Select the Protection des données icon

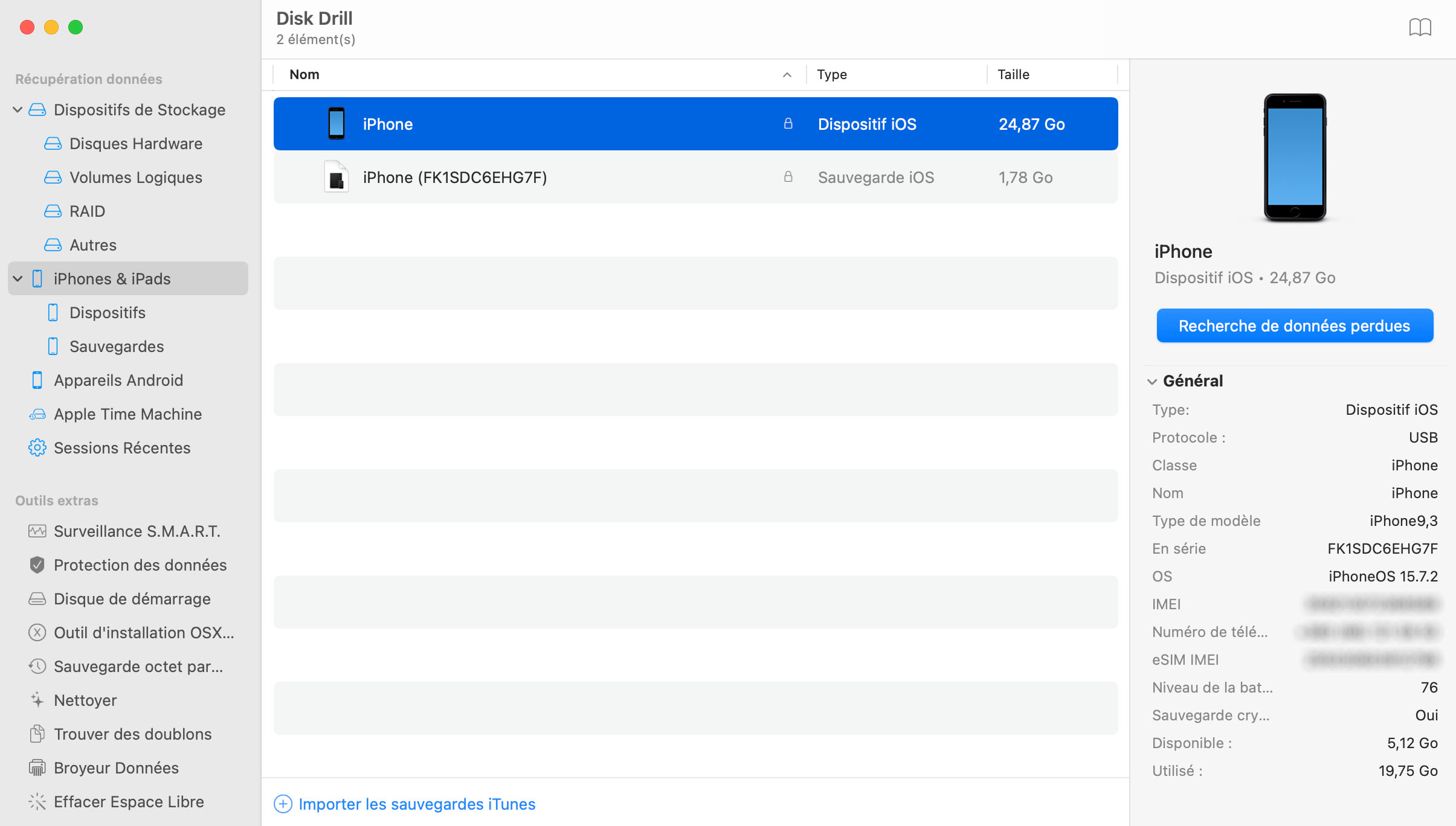click(x=36, y=565)
